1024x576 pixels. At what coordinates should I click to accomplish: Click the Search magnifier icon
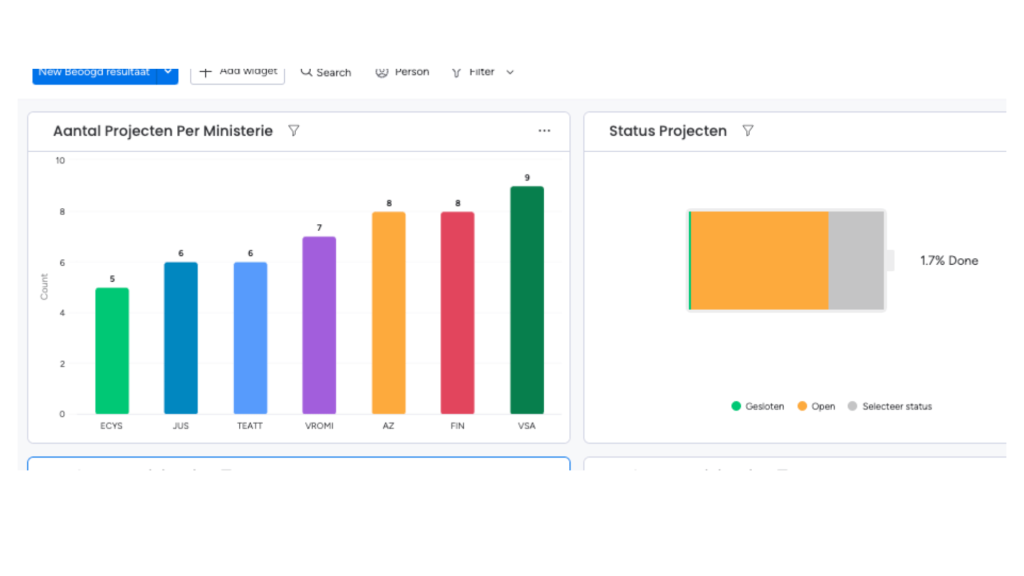[x=306, y=72]
